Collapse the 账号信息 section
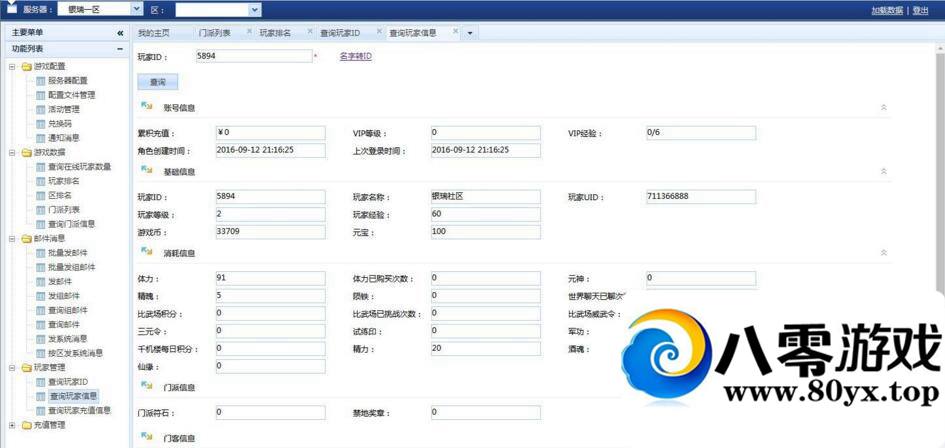Image resolution: width=945 pixels, height=448 pixels. pyautogui.click(x=884, y=107)
